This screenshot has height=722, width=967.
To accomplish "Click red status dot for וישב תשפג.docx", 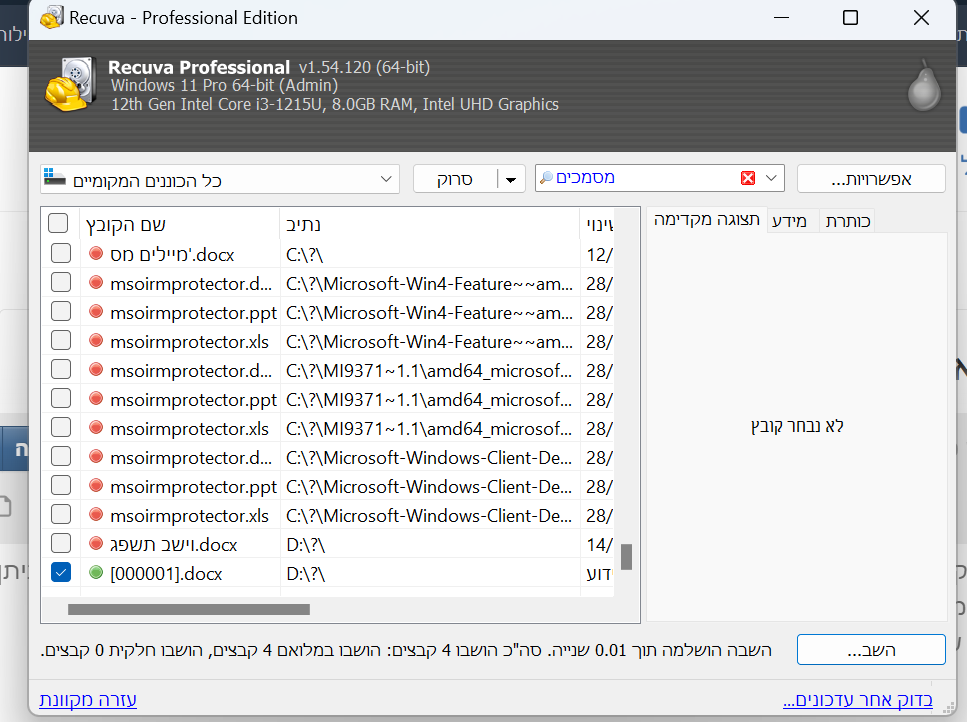I will click(x=96, y=544).
